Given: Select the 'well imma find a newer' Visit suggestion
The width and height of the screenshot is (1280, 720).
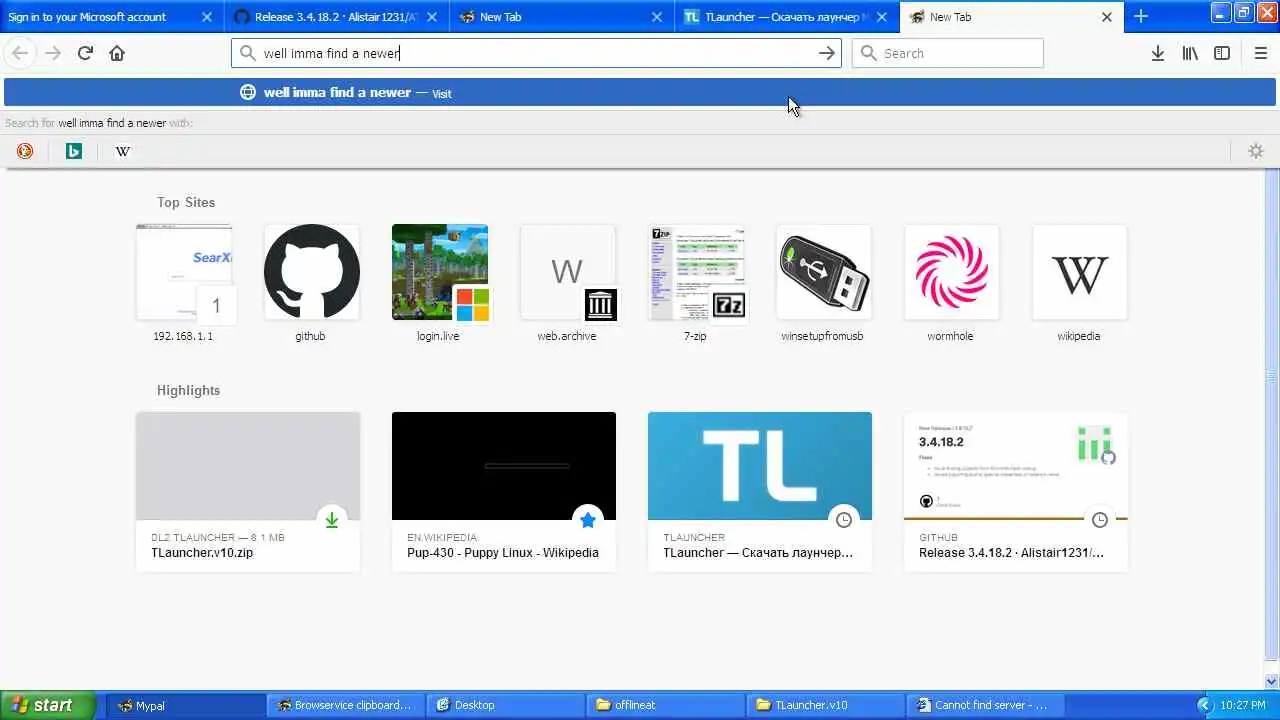Looking at the screenshot, I should [x=640, y=92].
